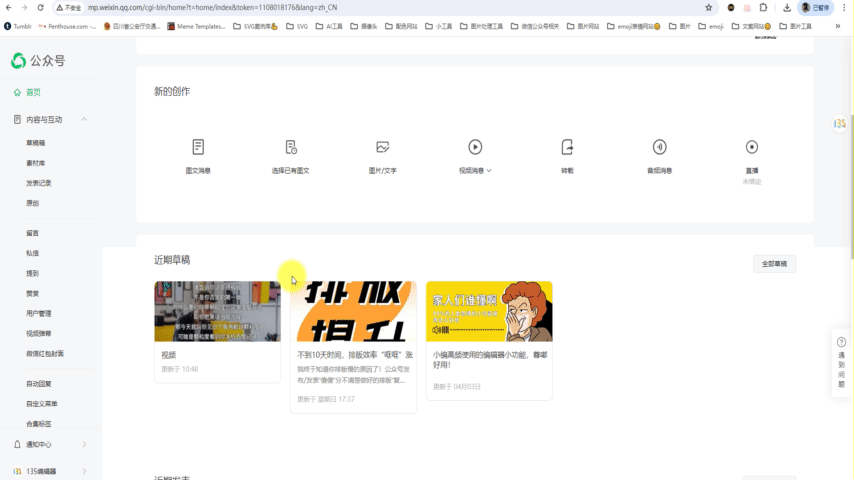Bookmark page with the star icon
The width and height of the screenshot is (854, 480).
click(709, 8)
